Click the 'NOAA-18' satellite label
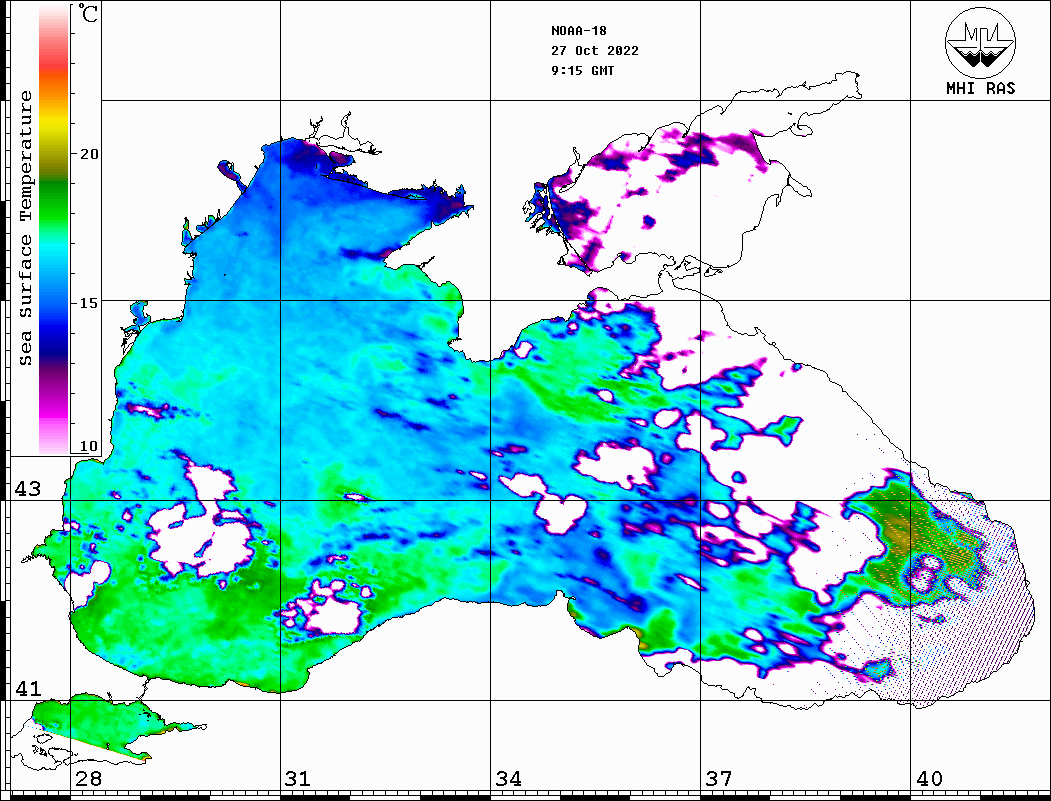Screen dimensions: 1051x801 coord(578,31)
